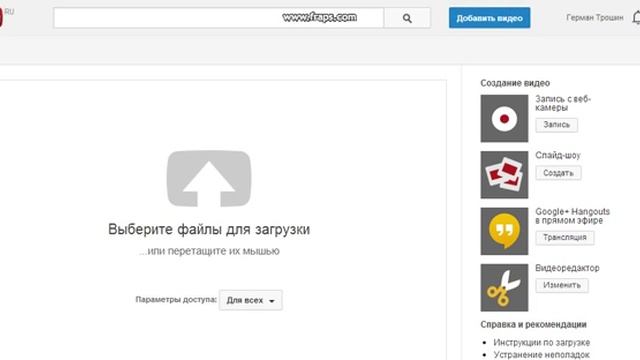Click the search magnifier button
The width and height of the screenshot is (640, 360).
tap(407, 18)
